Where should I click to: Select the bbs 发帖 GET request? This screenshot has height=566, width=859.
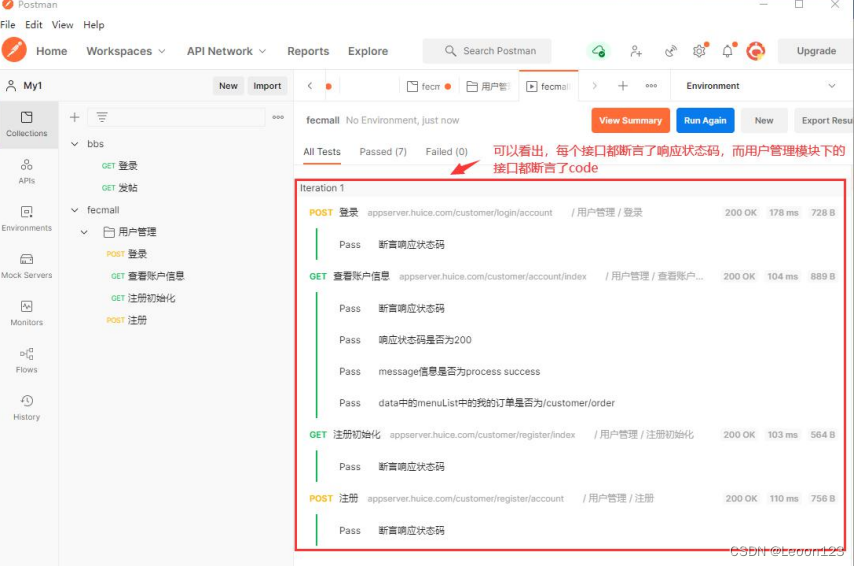click(x=119, y=188)
